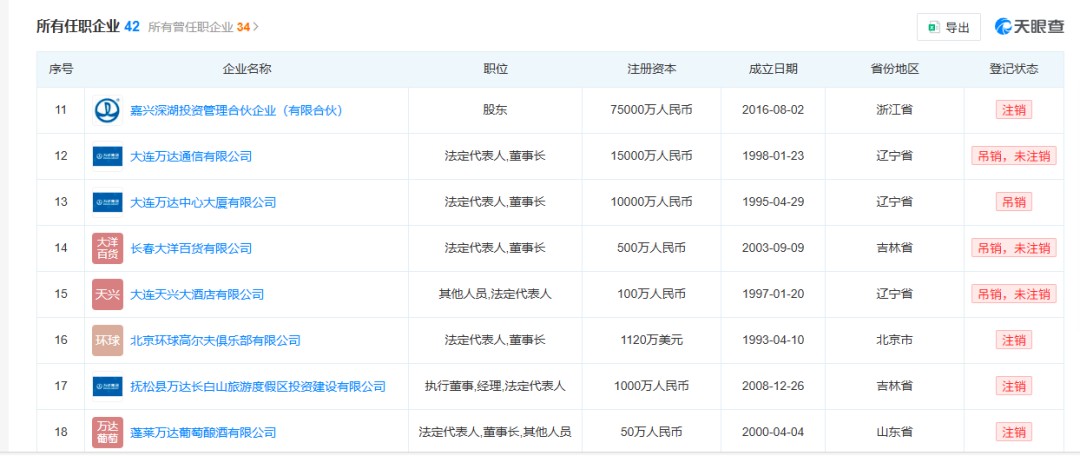Click the 环球 company logo tile
Image resolution: width=1080 pixels, height=456 pixels.
click(x=107, y=340)
